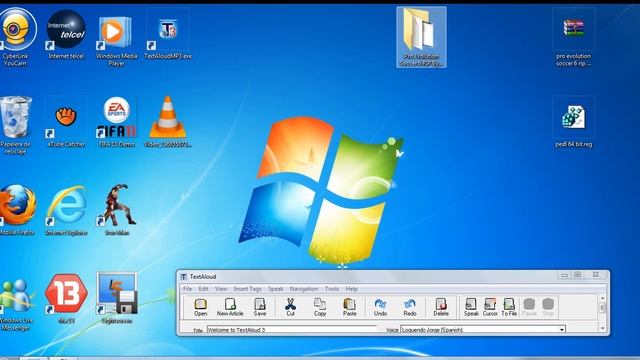Select the aTube Catcher shortcut
This screenshot has height=360, width=640.
(66, 122)
